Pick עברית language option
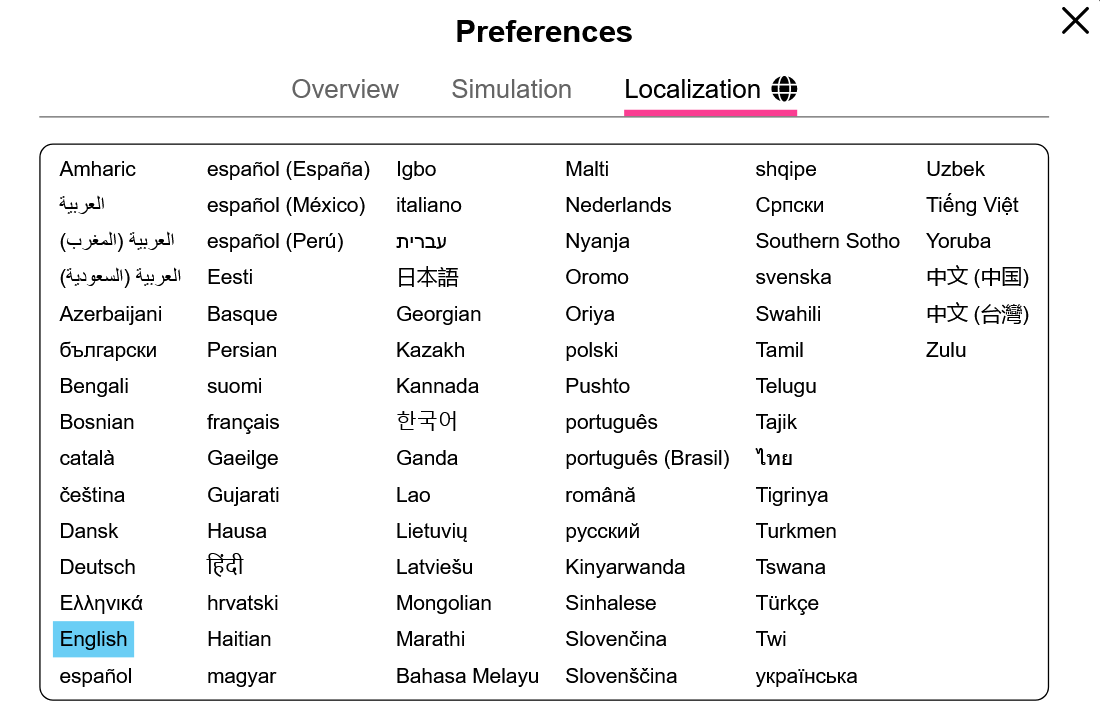 pyautogui.click(x=421, y=241)
